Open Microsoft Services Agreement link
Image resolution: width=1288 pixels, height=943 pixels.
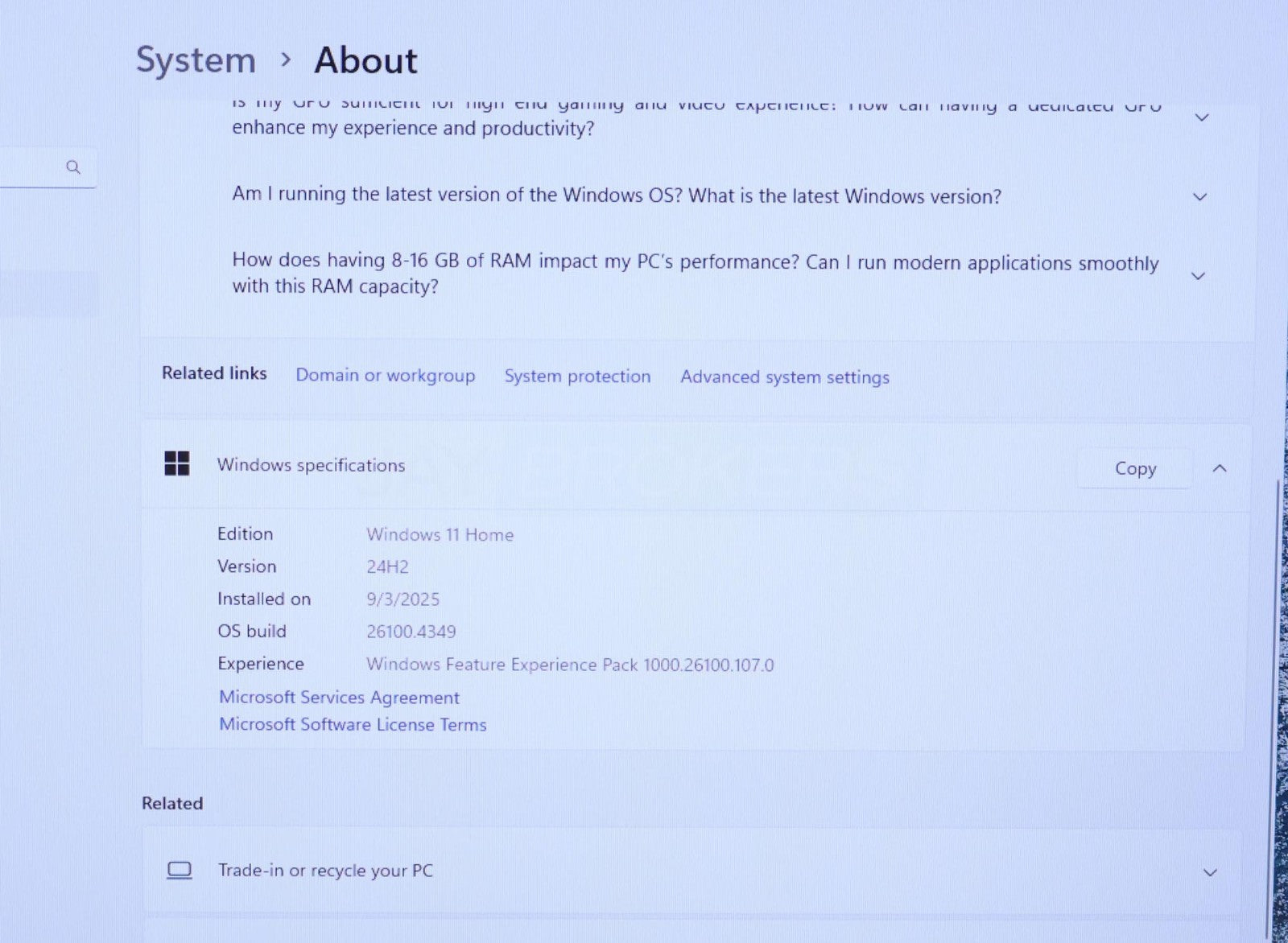point(339,698)
